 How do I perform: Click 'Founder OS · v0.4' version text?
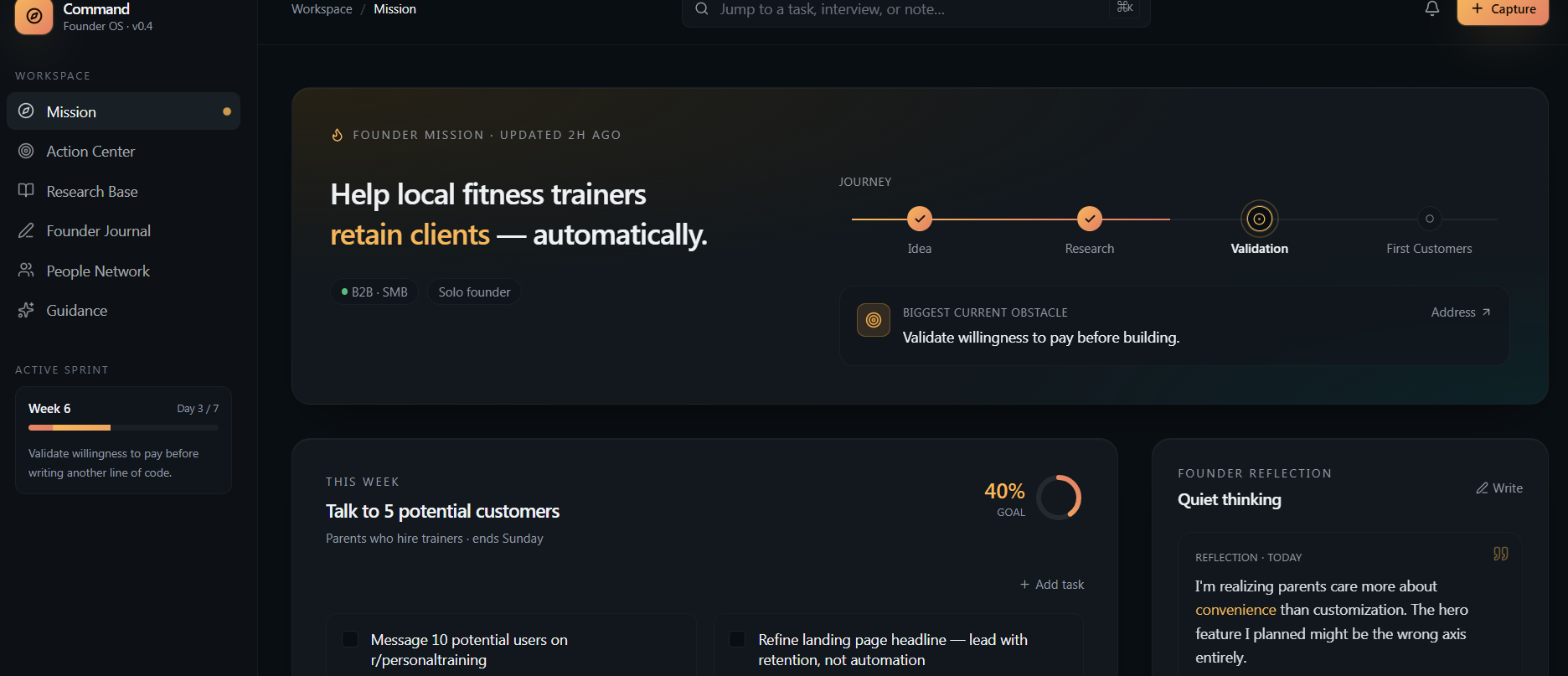coord(108,27)
